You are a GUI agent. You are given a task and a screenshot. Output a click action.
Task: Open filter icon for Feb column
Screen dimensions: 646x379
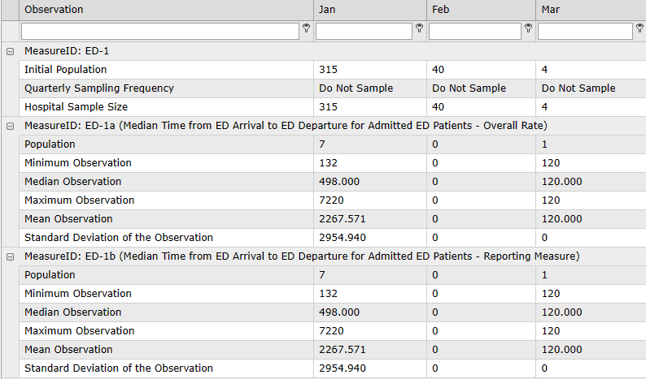(528, 28)
